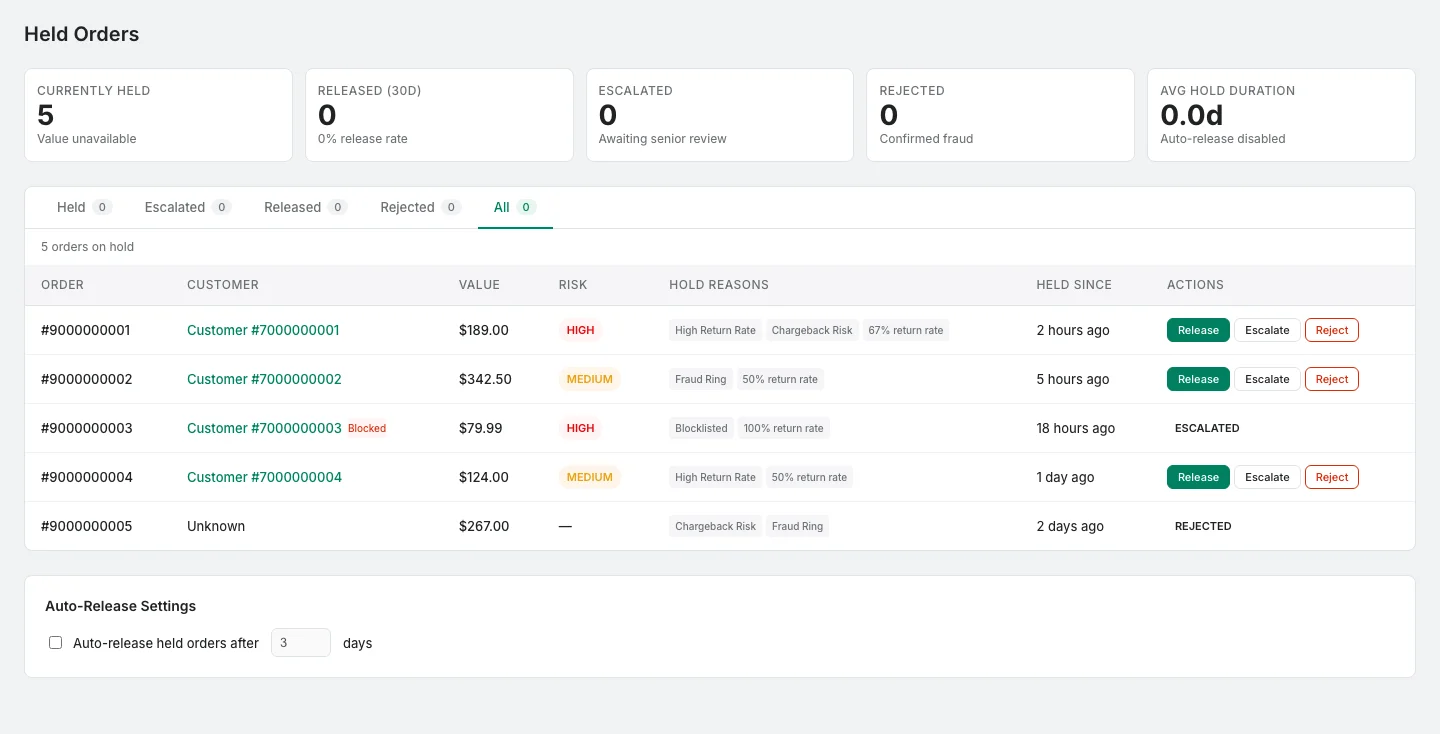This screenshot has height=734, width=1440.
Task: Reject order #9000000001
Action: pos(1331,330)
